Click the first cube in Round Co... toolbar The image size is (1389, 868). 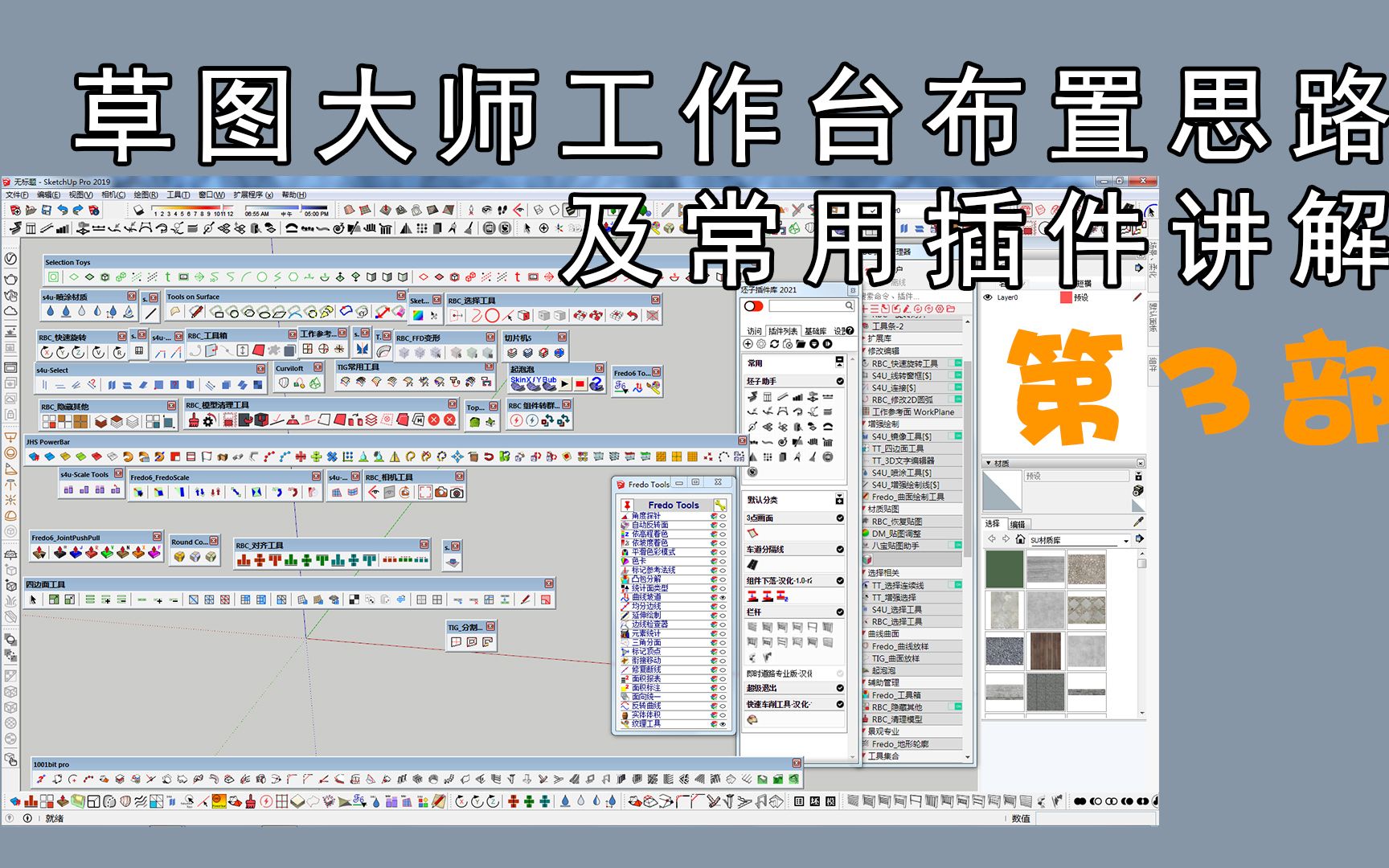pyautogui.click(x=179, y=556)
